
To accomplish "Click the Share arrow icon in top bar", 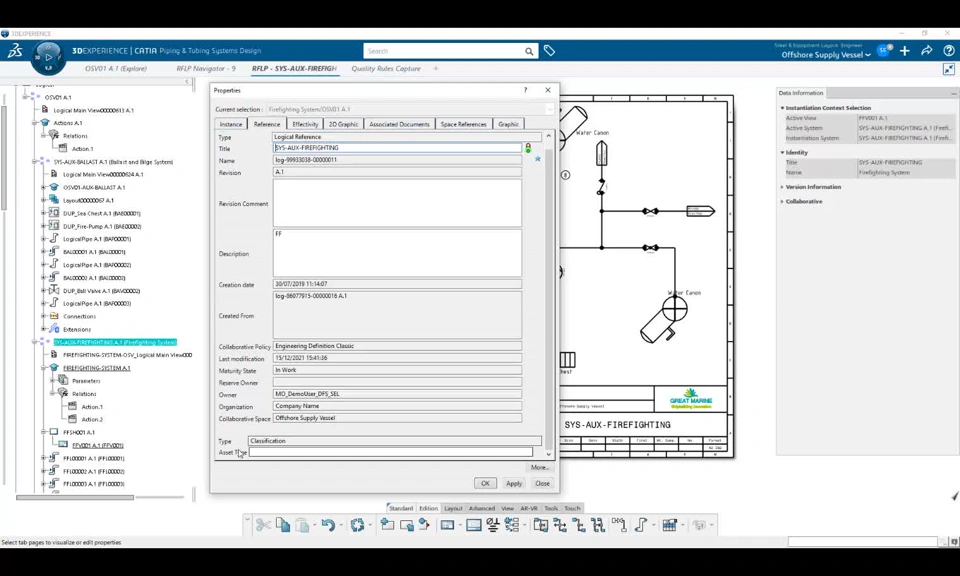I will point(926,51).
